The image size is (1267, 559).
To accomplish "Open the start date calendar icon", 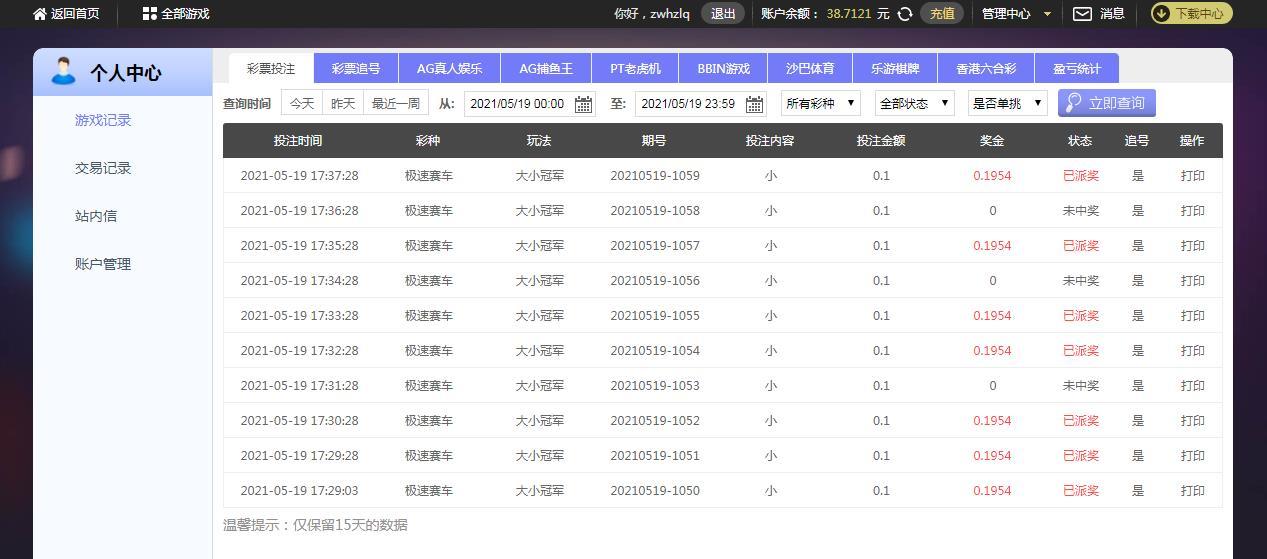I will tap(583, 104).
